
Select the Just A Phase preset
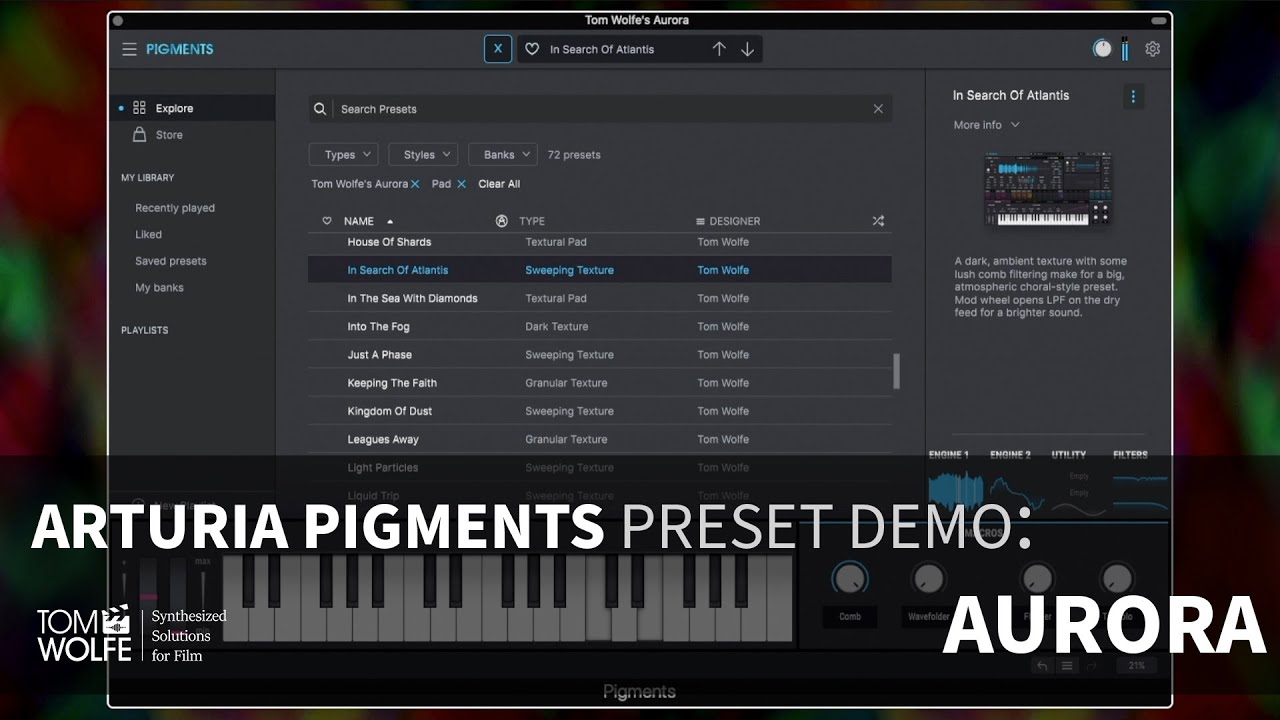pyautogui.click(x=600, y=355)
